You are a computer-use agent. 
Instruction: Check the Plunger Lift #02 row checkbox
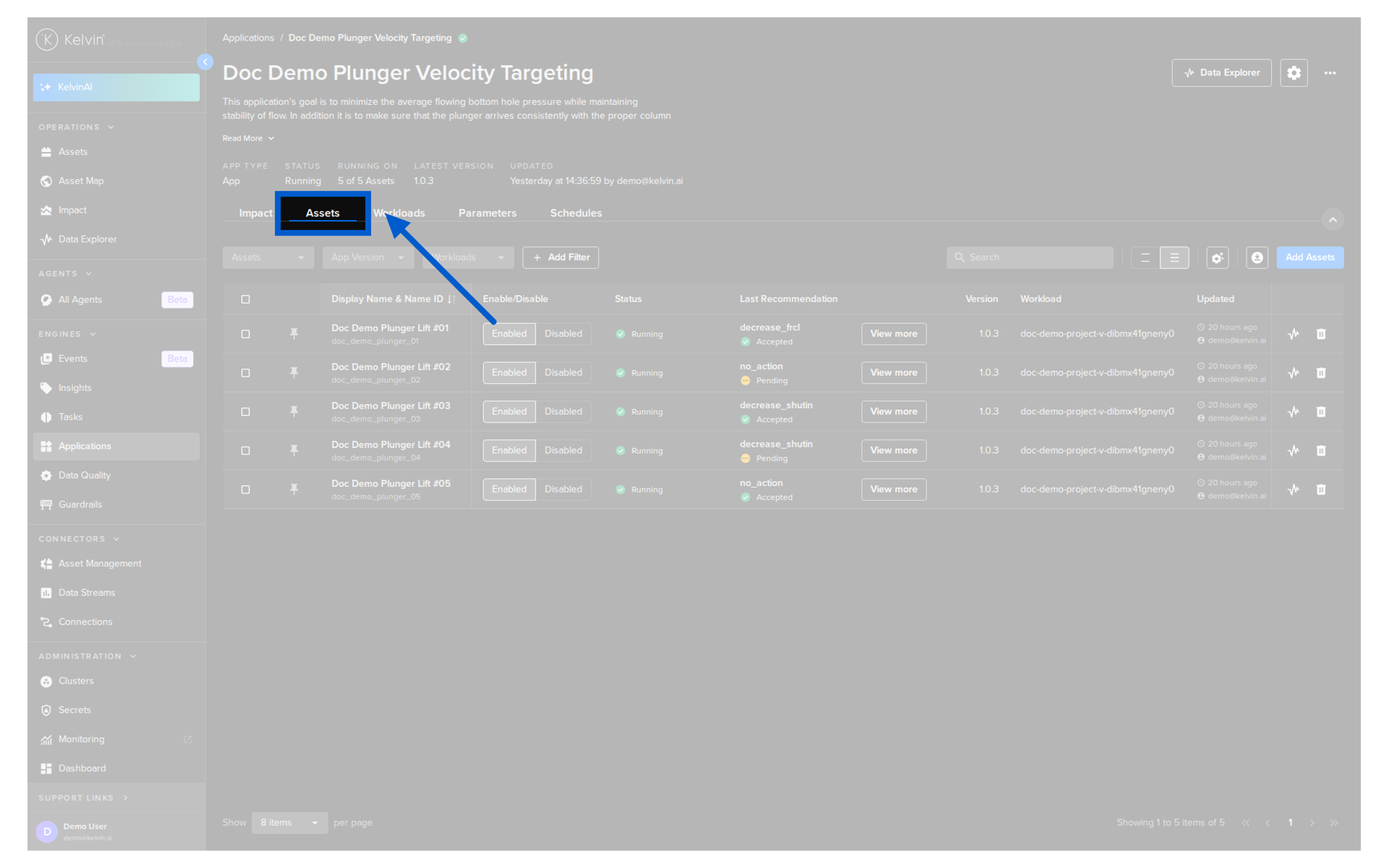pos(245,373)
